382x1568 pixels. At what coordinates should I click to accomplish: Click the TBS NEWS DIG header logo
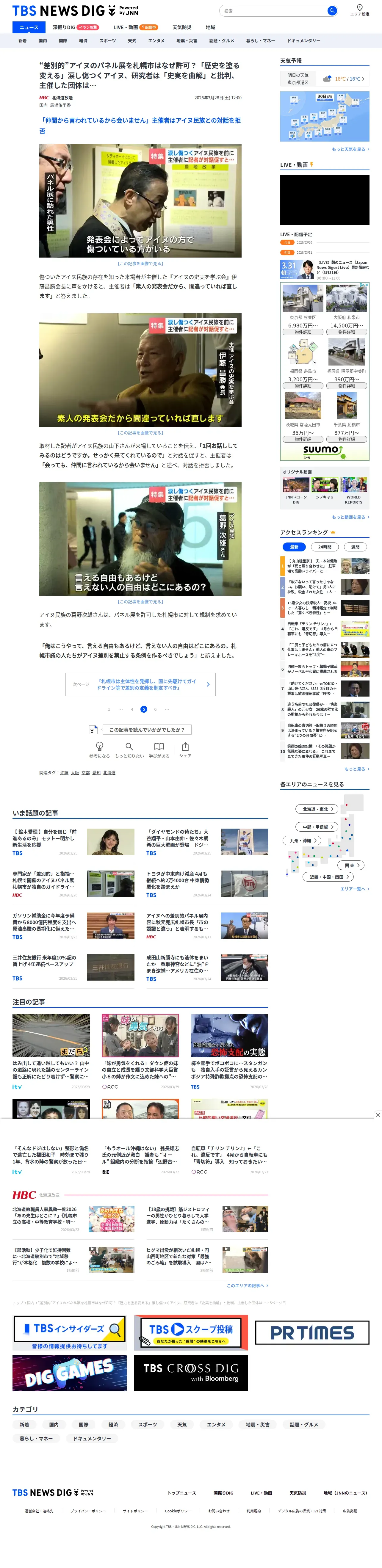(75, 10)
